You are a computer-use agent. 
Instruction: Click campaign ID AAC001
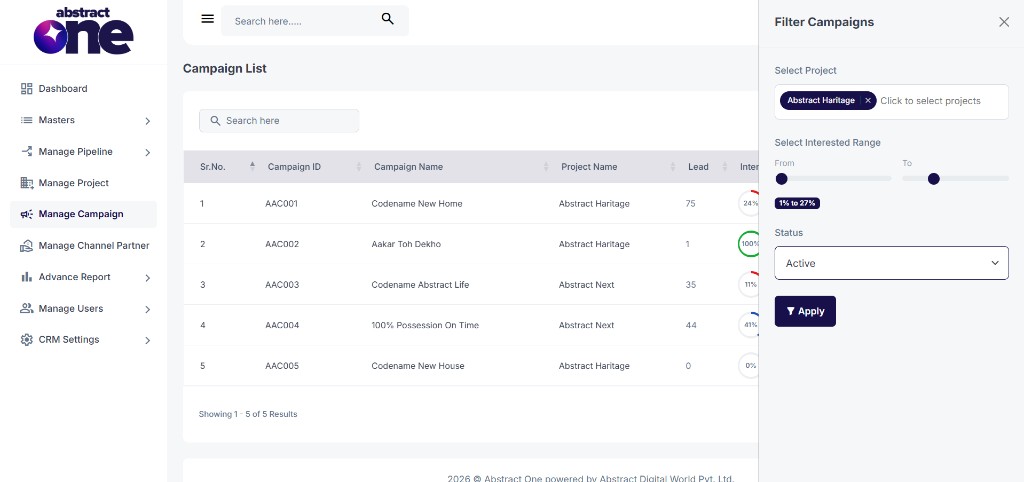click(x=281, y=204)
